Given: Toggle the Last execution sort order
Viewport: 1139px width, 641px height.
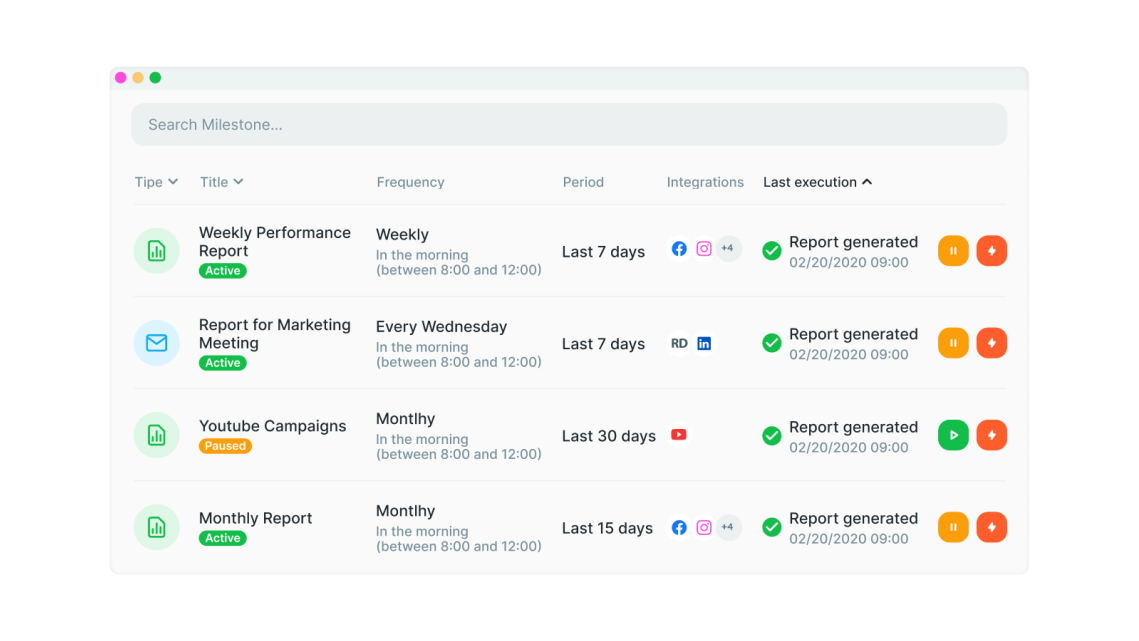Looking at the screenshot, I should tap(817, 182).
